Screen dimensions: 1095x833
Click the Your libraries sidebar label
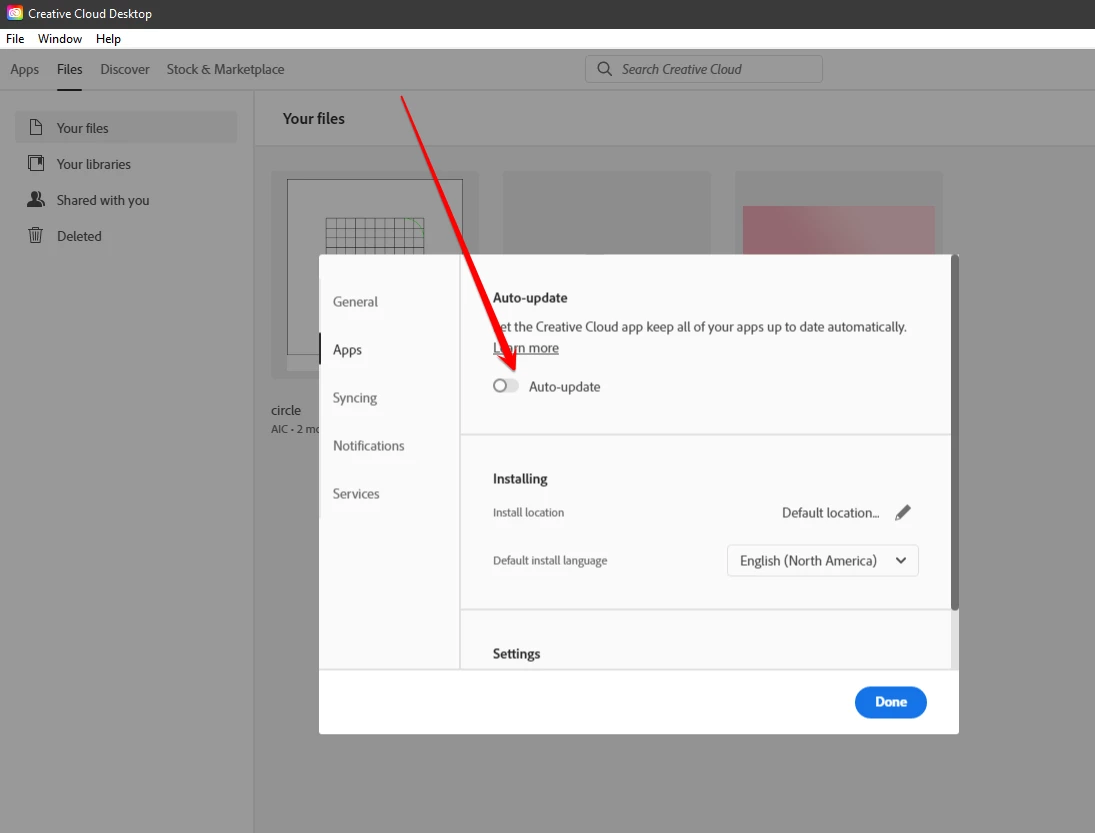[x=94, y=164]
